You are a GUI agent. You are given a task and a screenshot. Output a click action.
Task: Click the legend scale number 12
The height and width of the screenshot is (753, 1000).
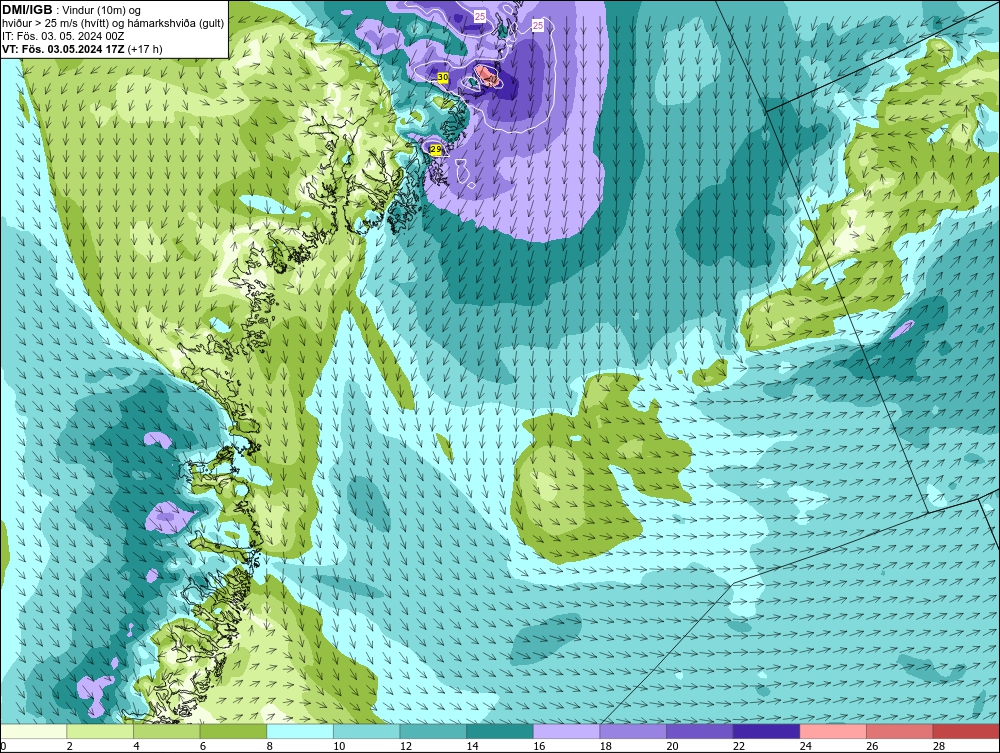coord(406,747)
